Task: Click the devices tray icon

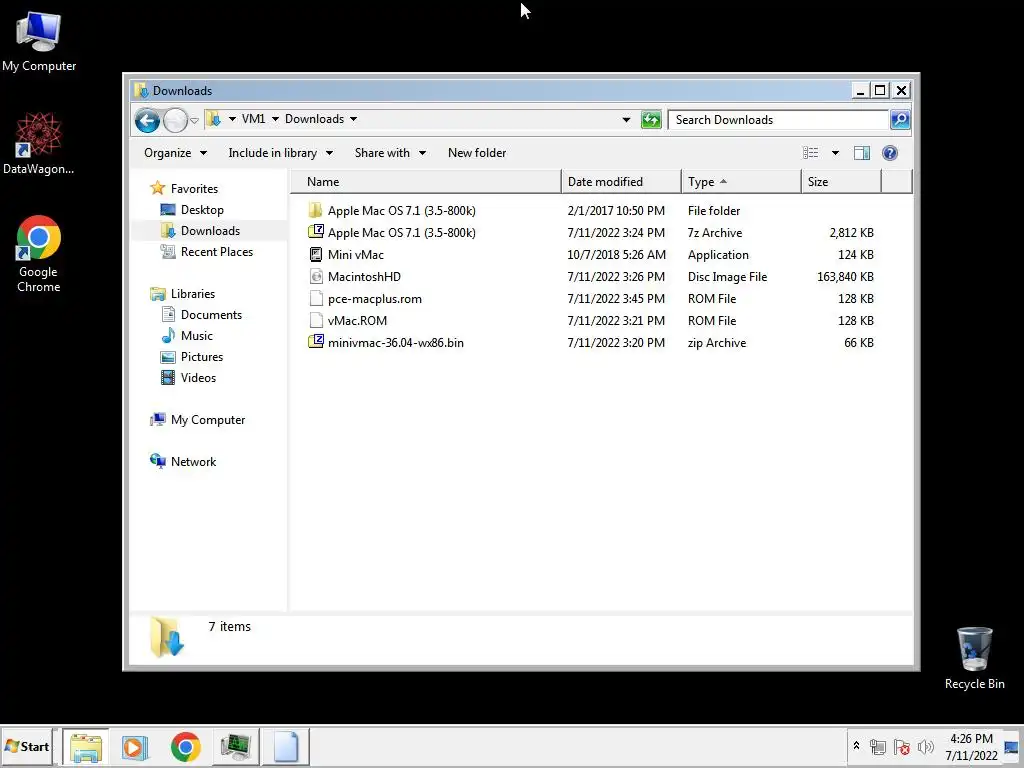Action: pyautogui.click(x=878, y=746)
